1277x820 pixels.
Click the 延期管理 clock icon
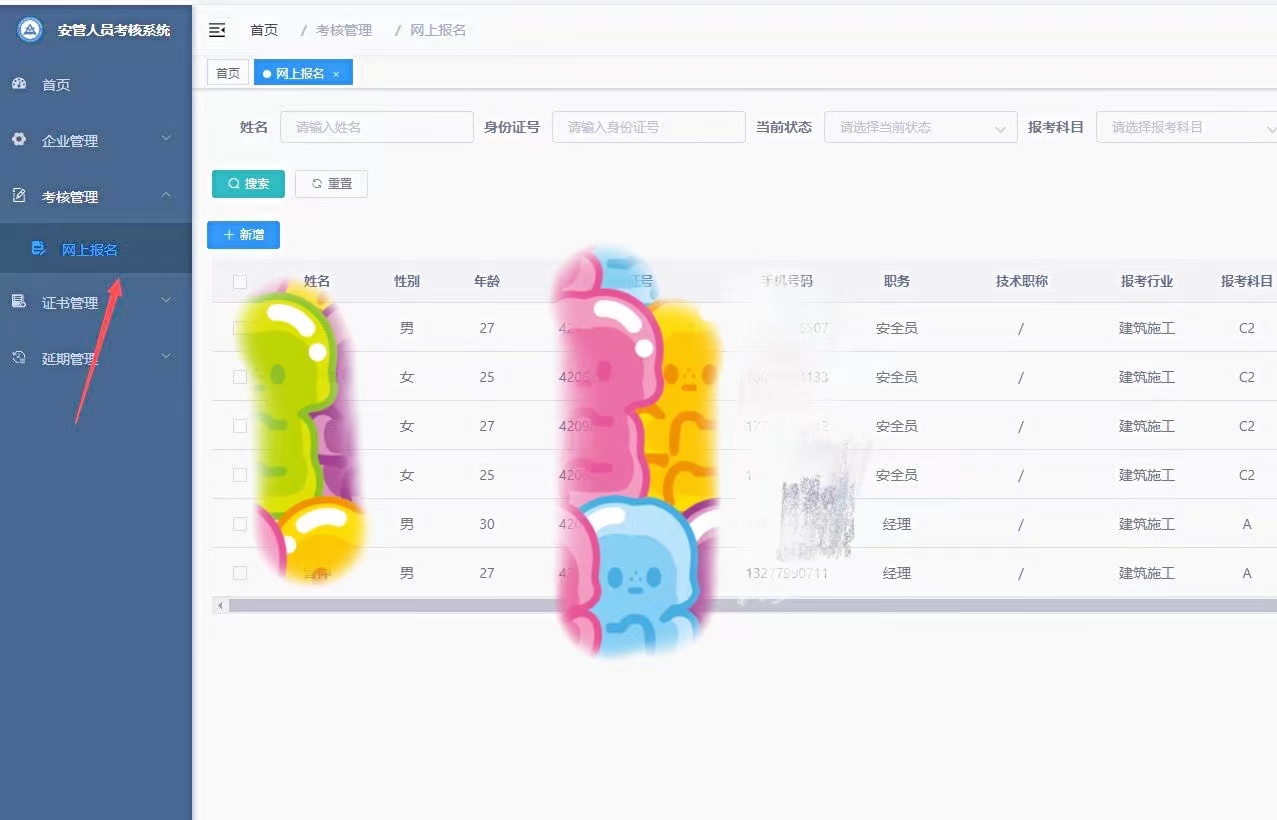point(19,358)
